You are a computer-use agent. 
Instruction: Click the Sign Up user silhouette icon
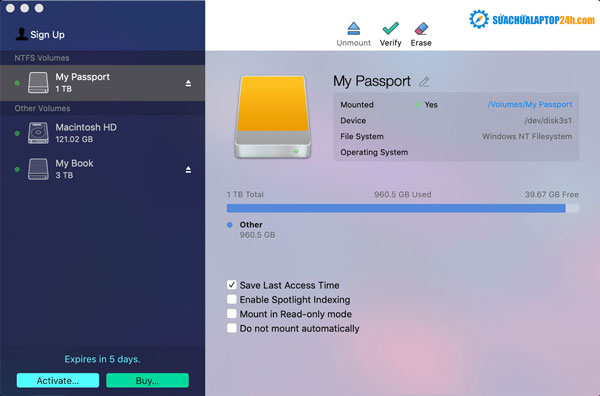21,34
